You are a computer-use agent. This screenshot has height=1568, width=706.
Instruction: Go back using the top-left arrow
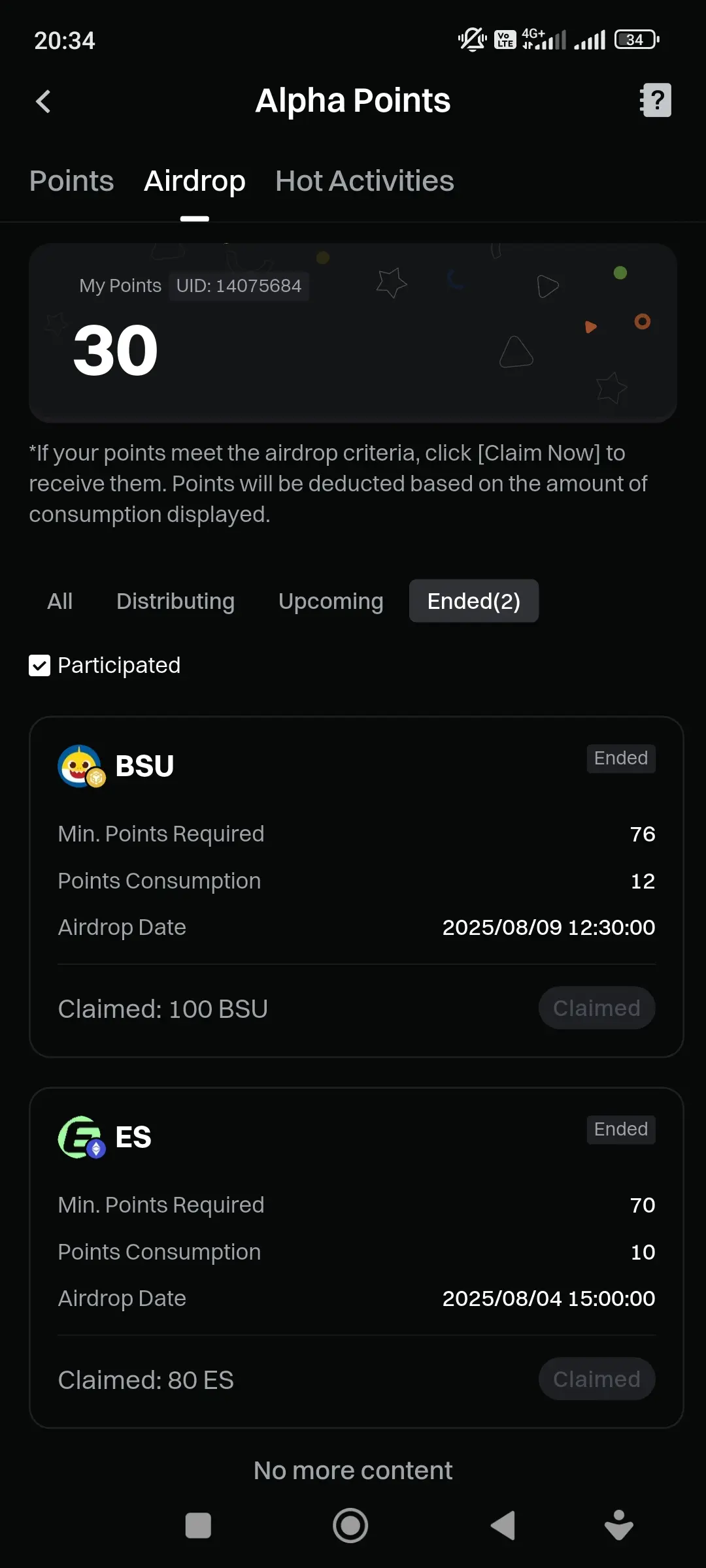(43, 101)
